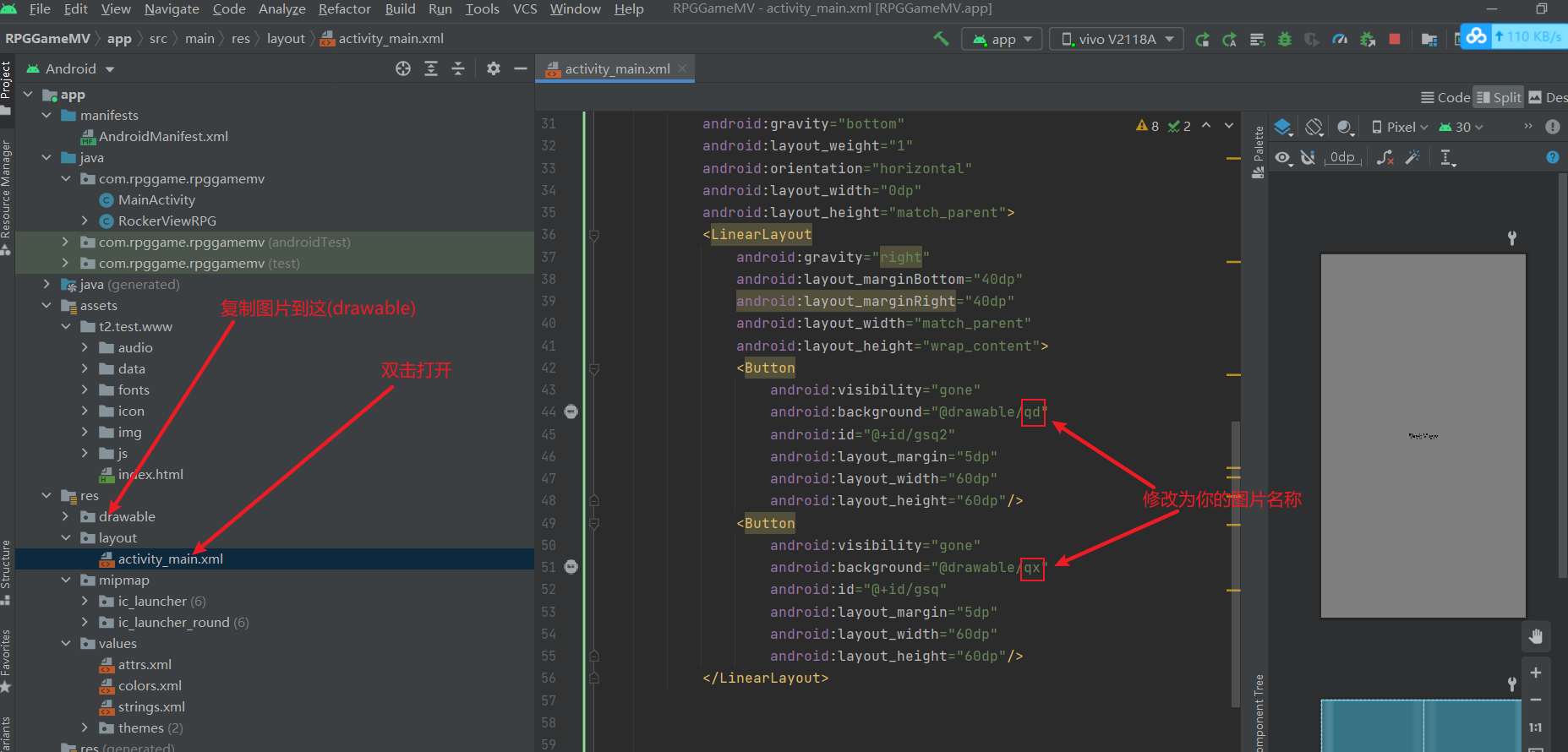This screenshot has height=752, width=1568.
Task: Expand the drawable folder in tree
Action: coord(65,516)
